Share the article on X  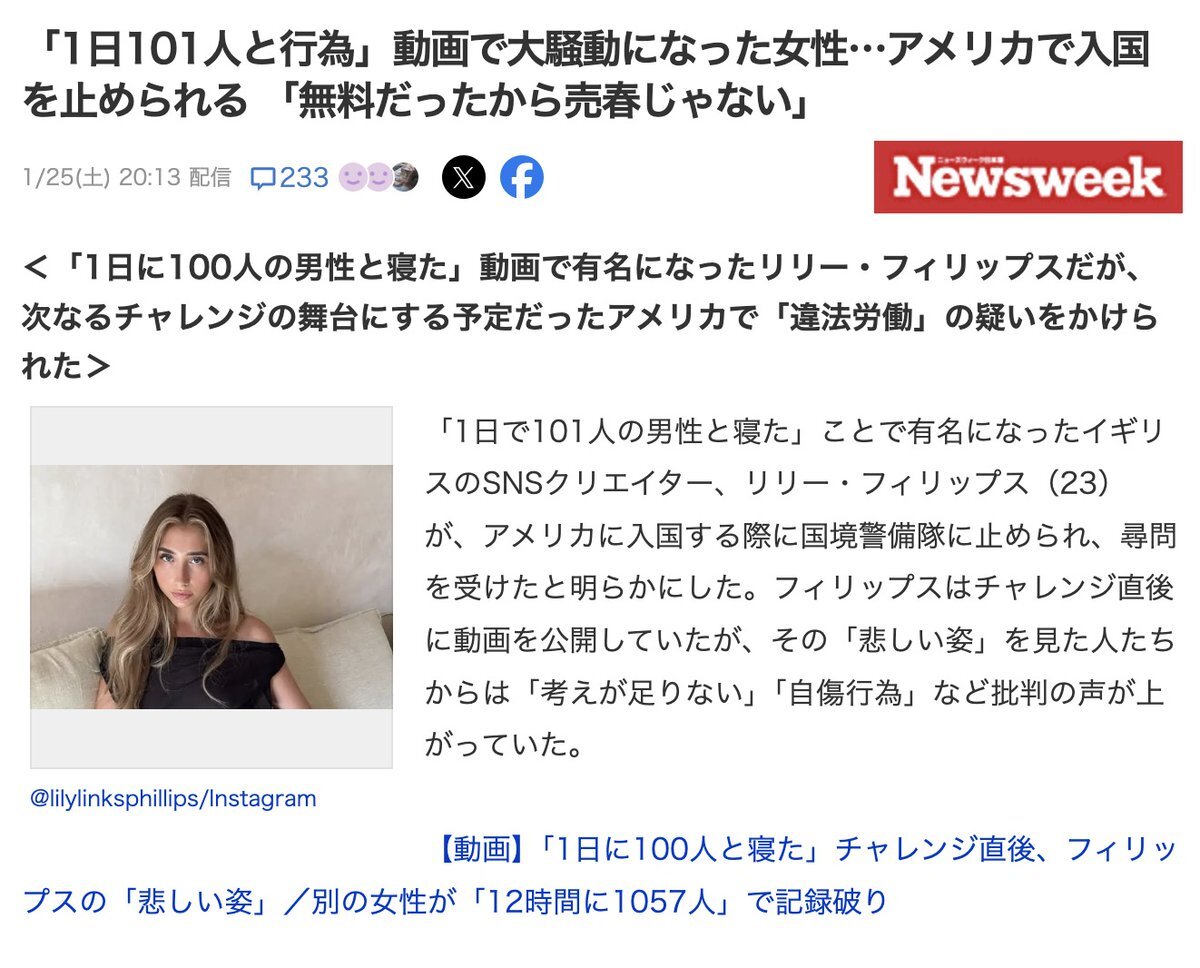point(463,178)
